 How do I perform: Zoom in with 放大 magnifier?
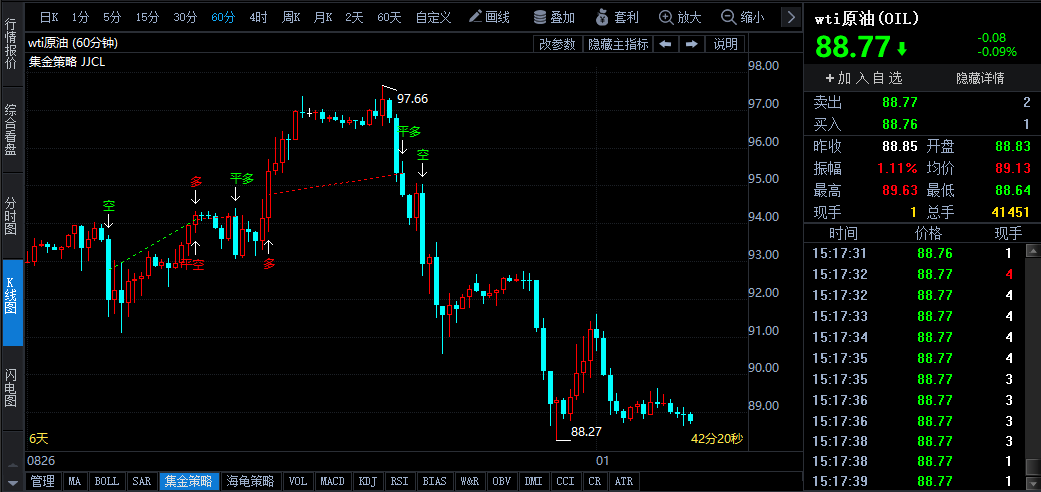pos(681,17)
